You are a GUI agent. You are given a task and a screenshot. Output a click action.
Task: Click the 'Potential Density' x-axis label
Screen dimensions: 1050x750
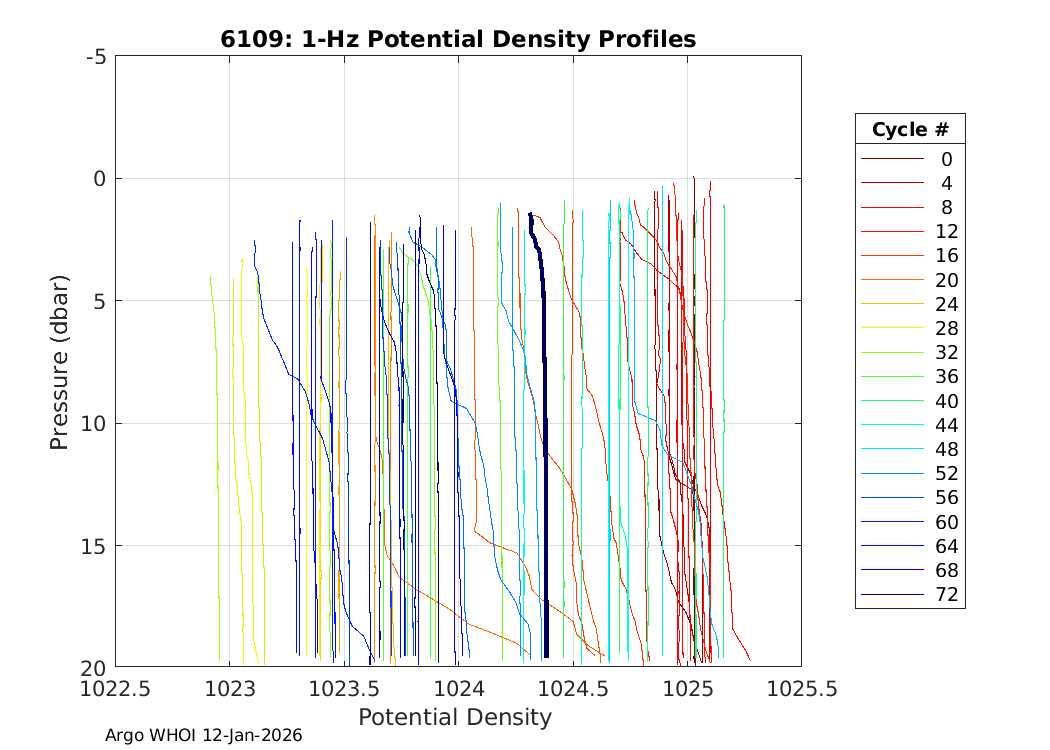coord(455,717)
